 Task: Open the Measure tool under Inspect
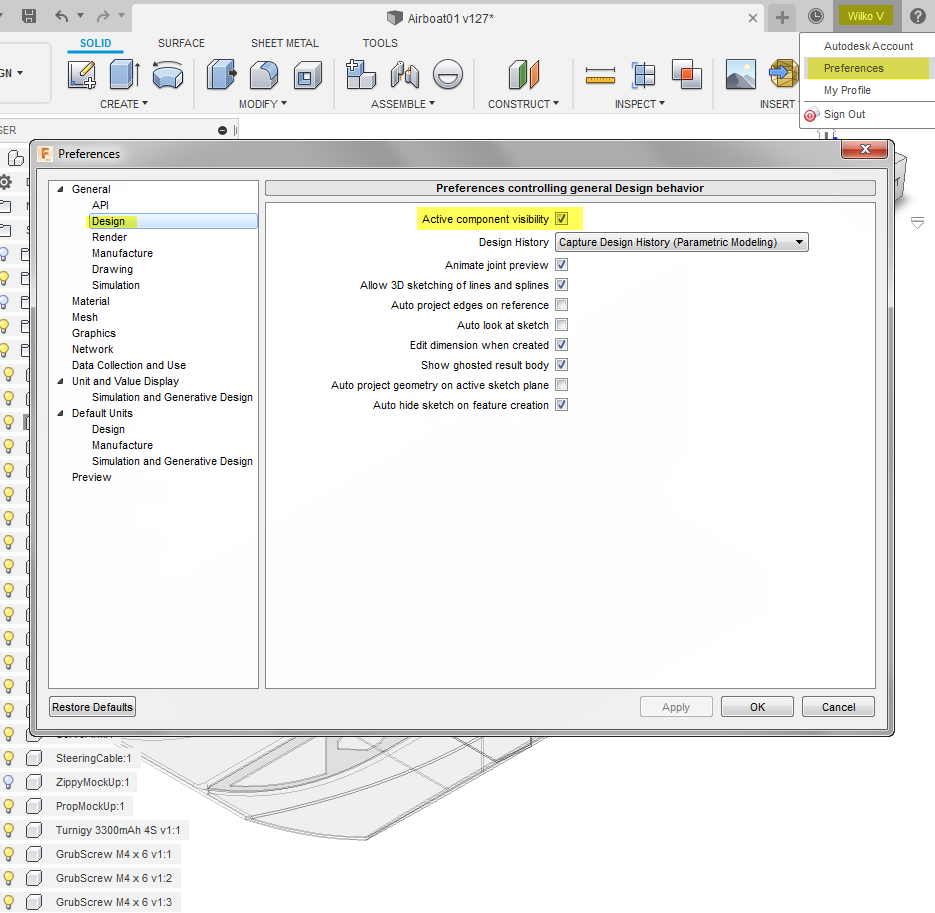tap(601, 74)
